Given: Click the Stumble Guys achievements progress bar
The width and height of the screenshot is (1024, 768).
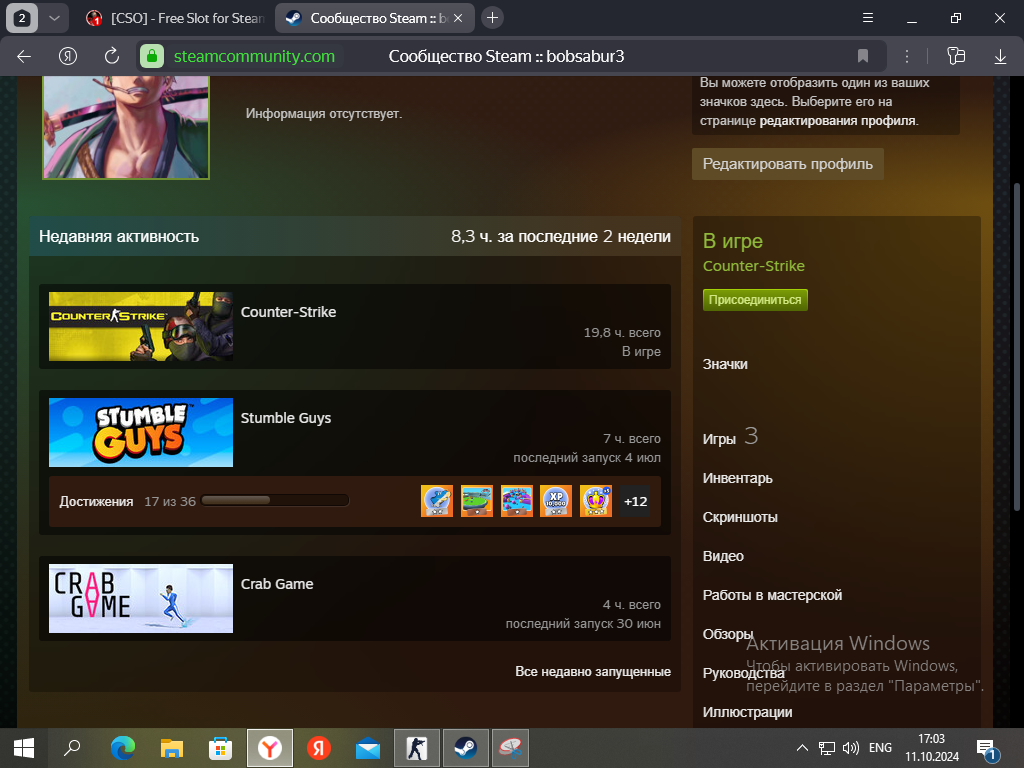Looking at the screenshot, I should [x=275, y=501].
